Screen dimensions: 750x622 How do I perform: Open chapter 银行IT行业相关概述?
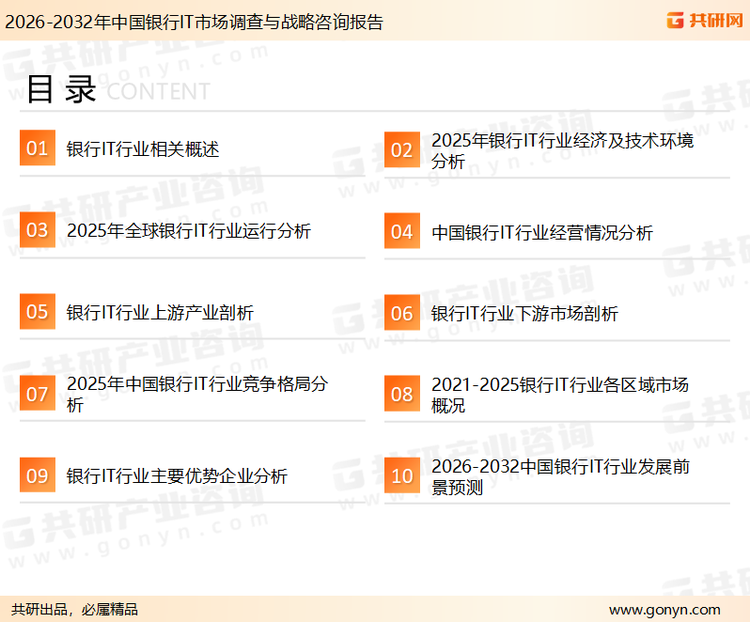point(143,149)
